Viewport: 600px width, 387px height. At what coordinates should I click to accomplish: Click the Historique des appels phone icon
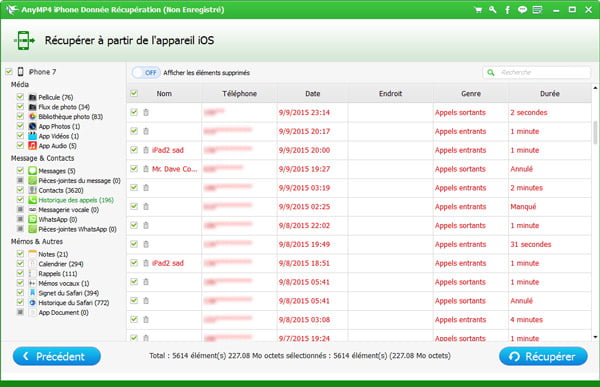[33, 200]
